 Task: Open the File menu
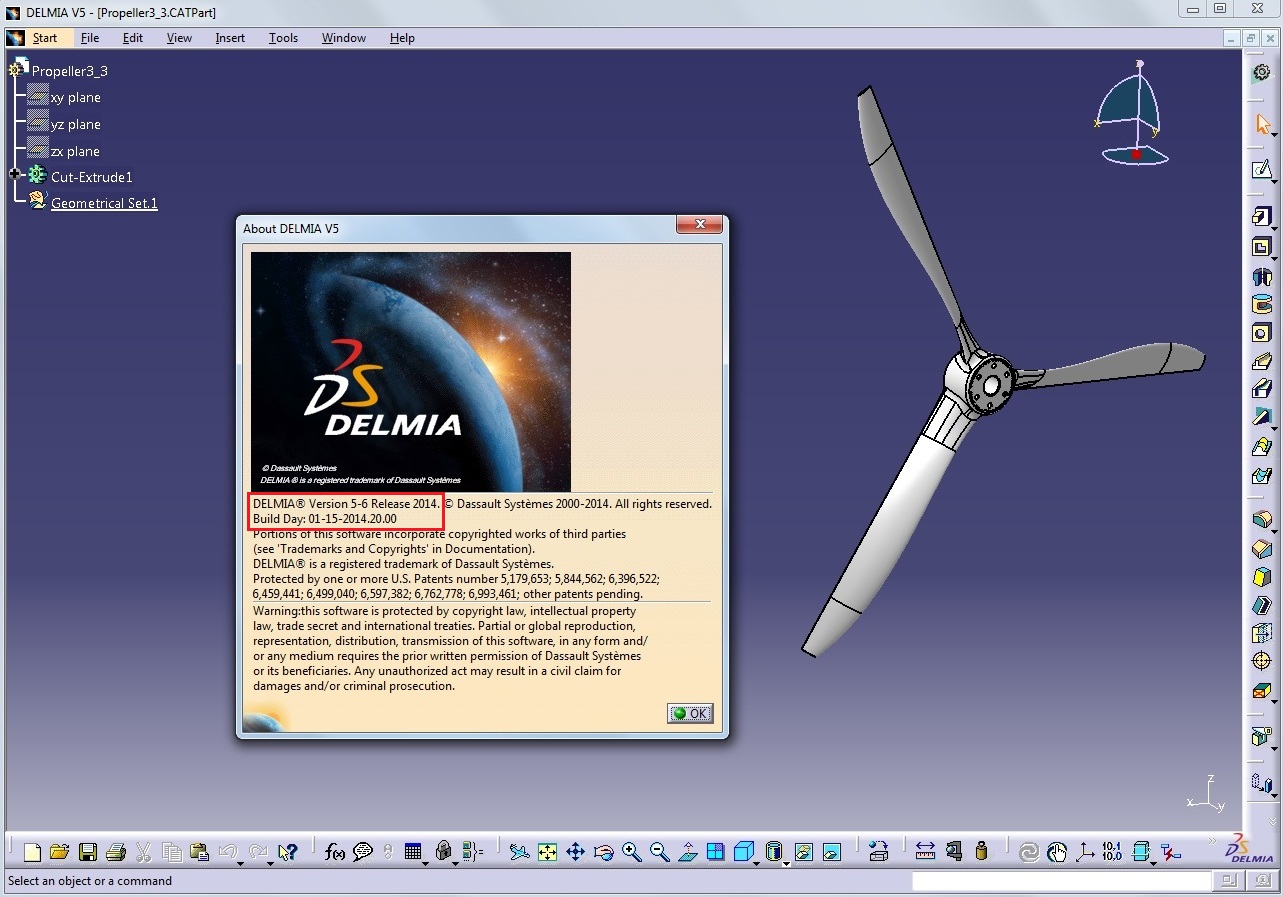(90, 38)
